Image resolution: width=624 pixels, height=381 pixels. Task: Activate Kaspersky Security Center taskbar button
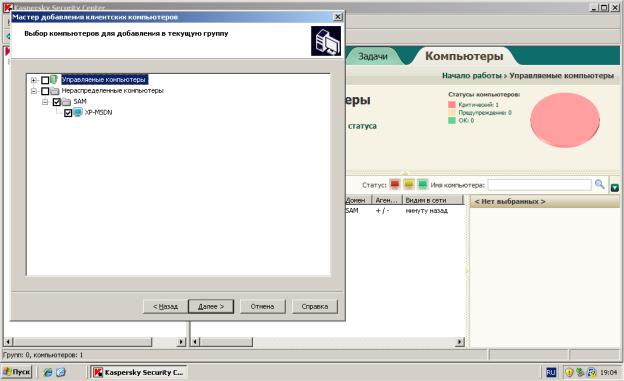138,372
